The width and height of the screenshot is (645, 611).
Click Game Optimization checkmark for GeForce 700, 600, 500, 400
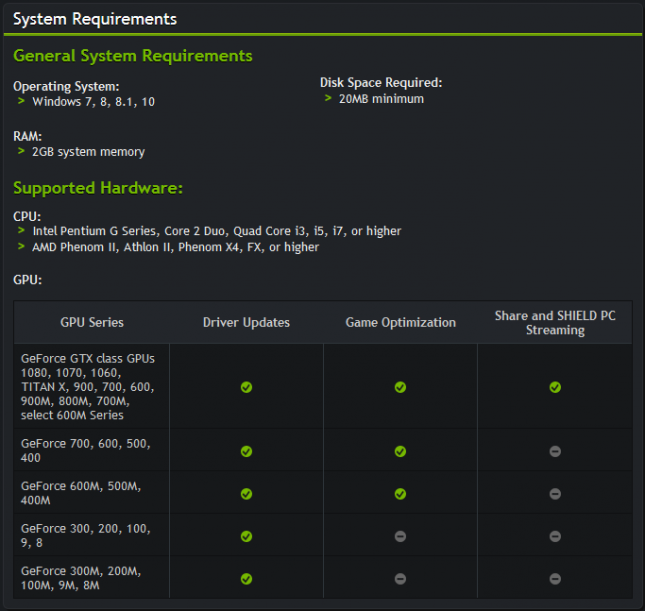tap(400, 451)
